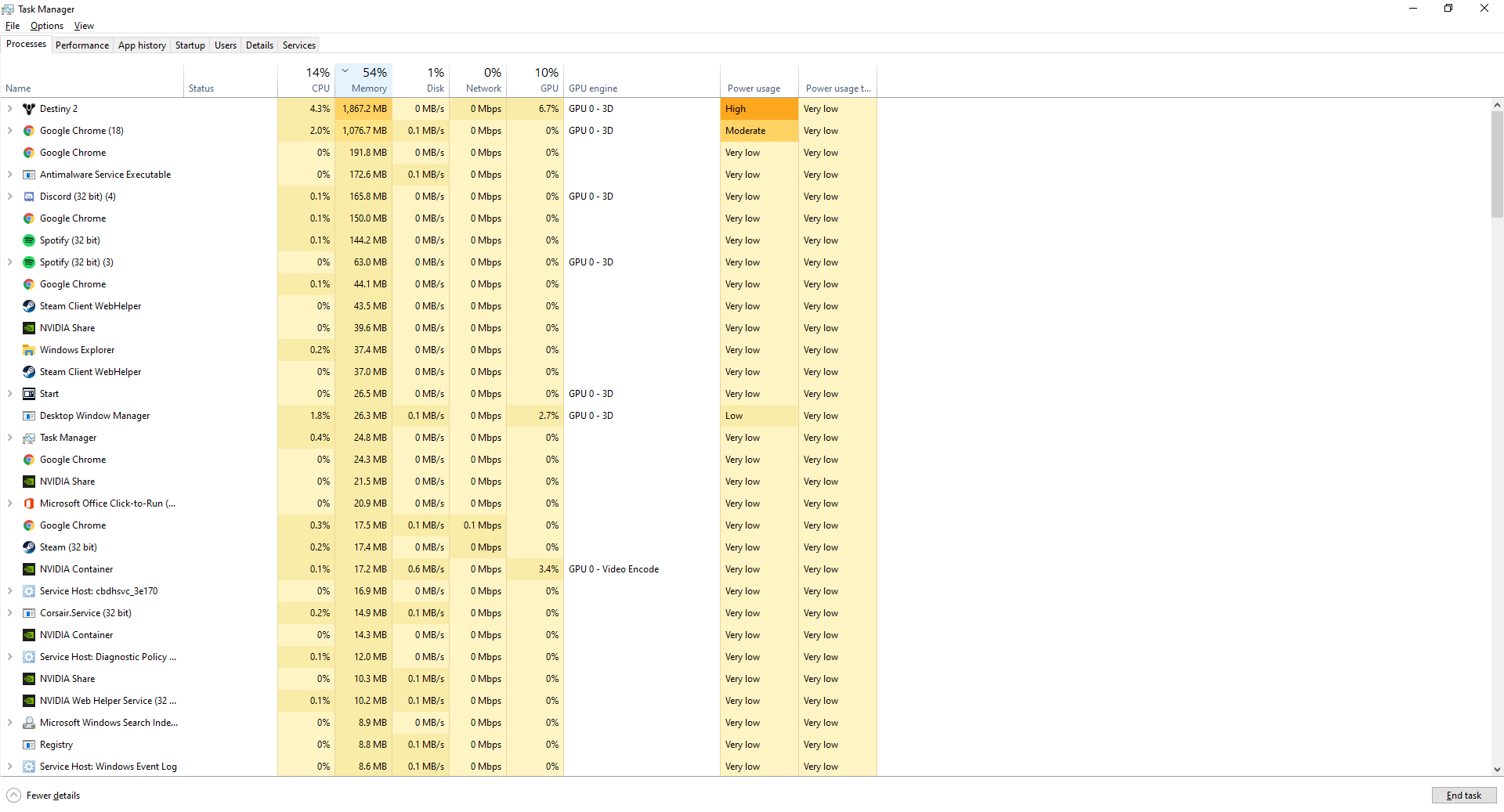Sort by the Name column header
Image resolution: width=1504 pixels, height=812 pixels.
[x=92, y=81]
